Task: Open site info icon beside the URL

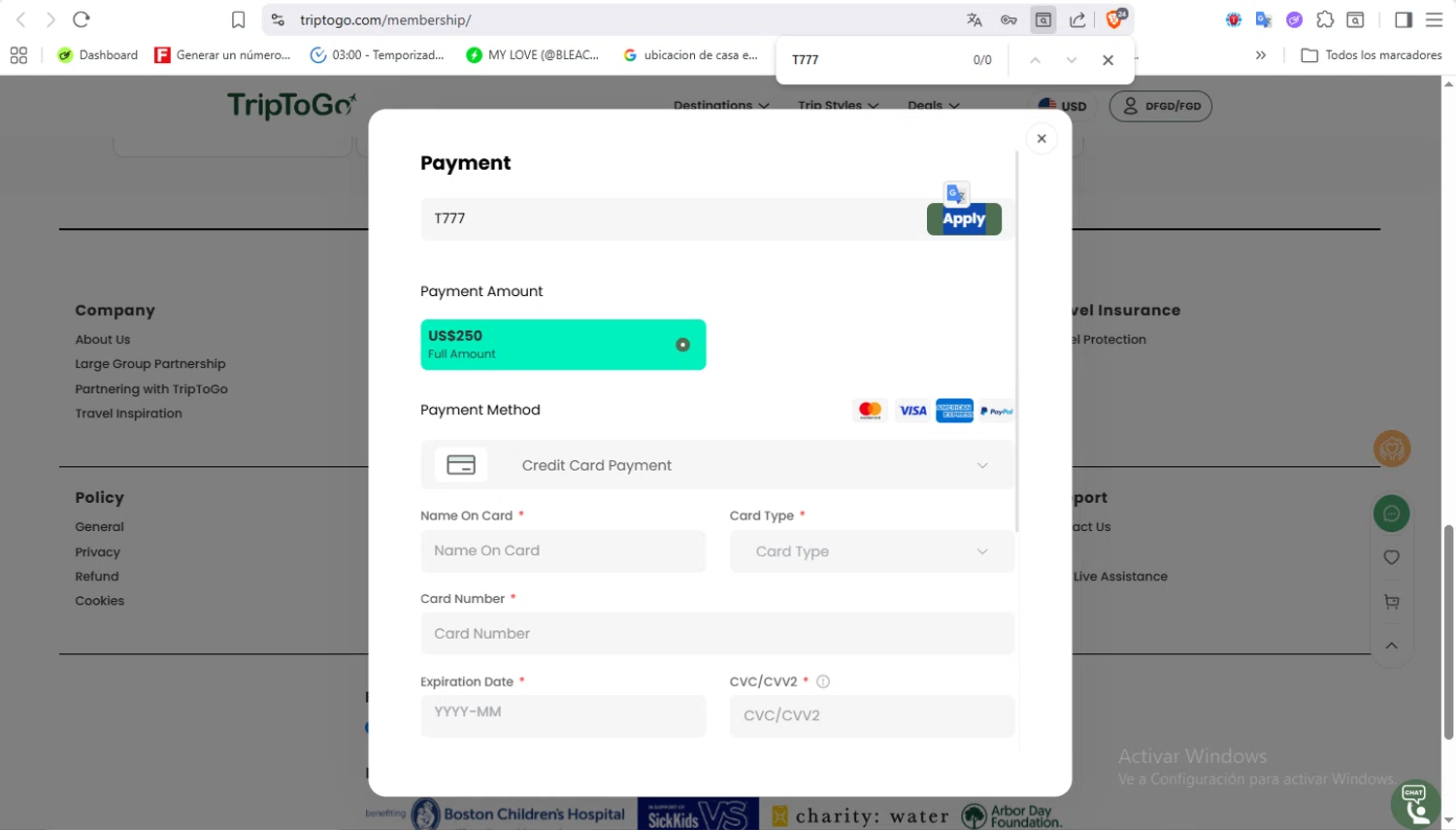Action: 278,19
